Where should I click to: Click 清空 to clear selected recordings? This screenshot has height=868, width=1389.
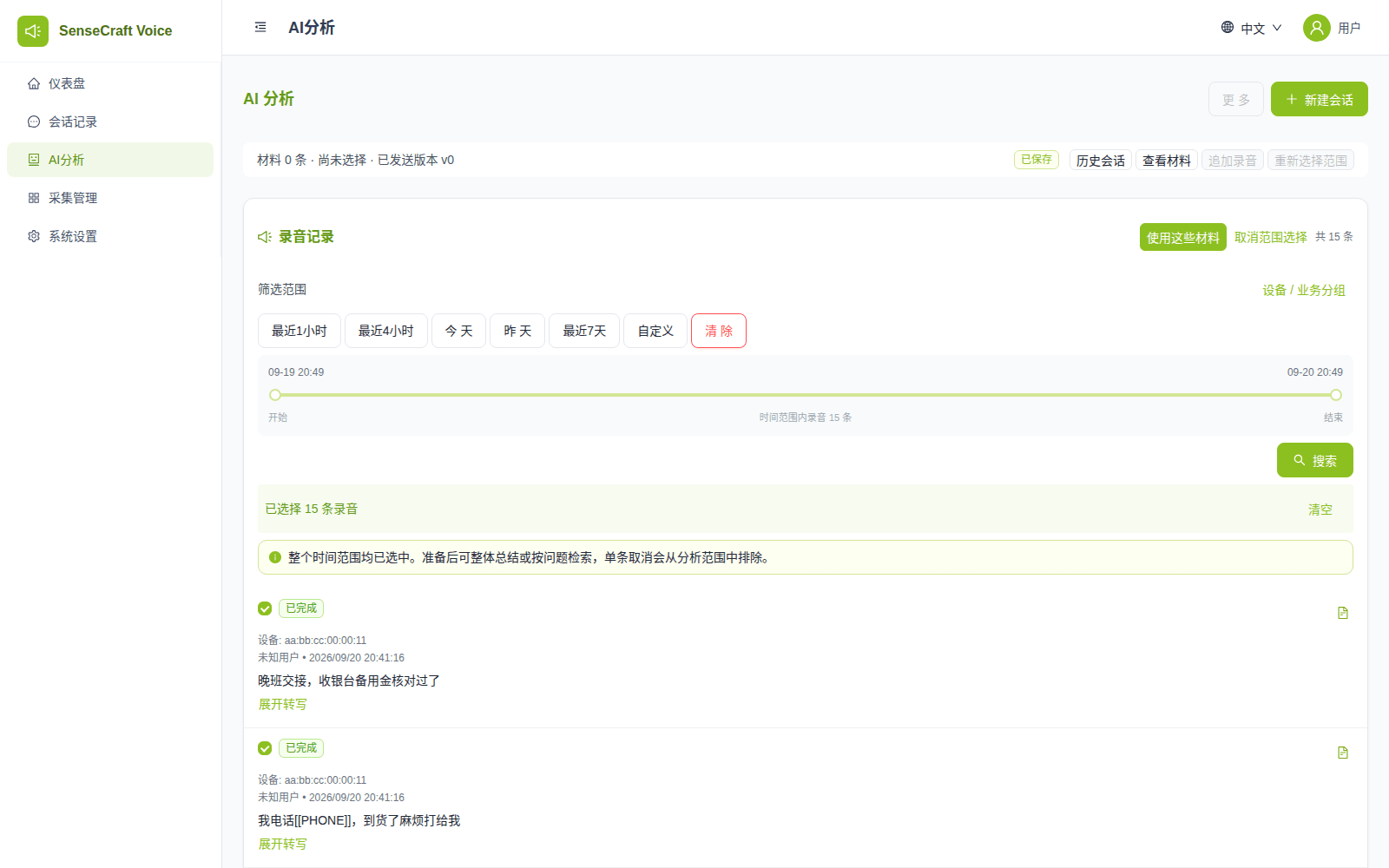click(x=1320, y=510)
